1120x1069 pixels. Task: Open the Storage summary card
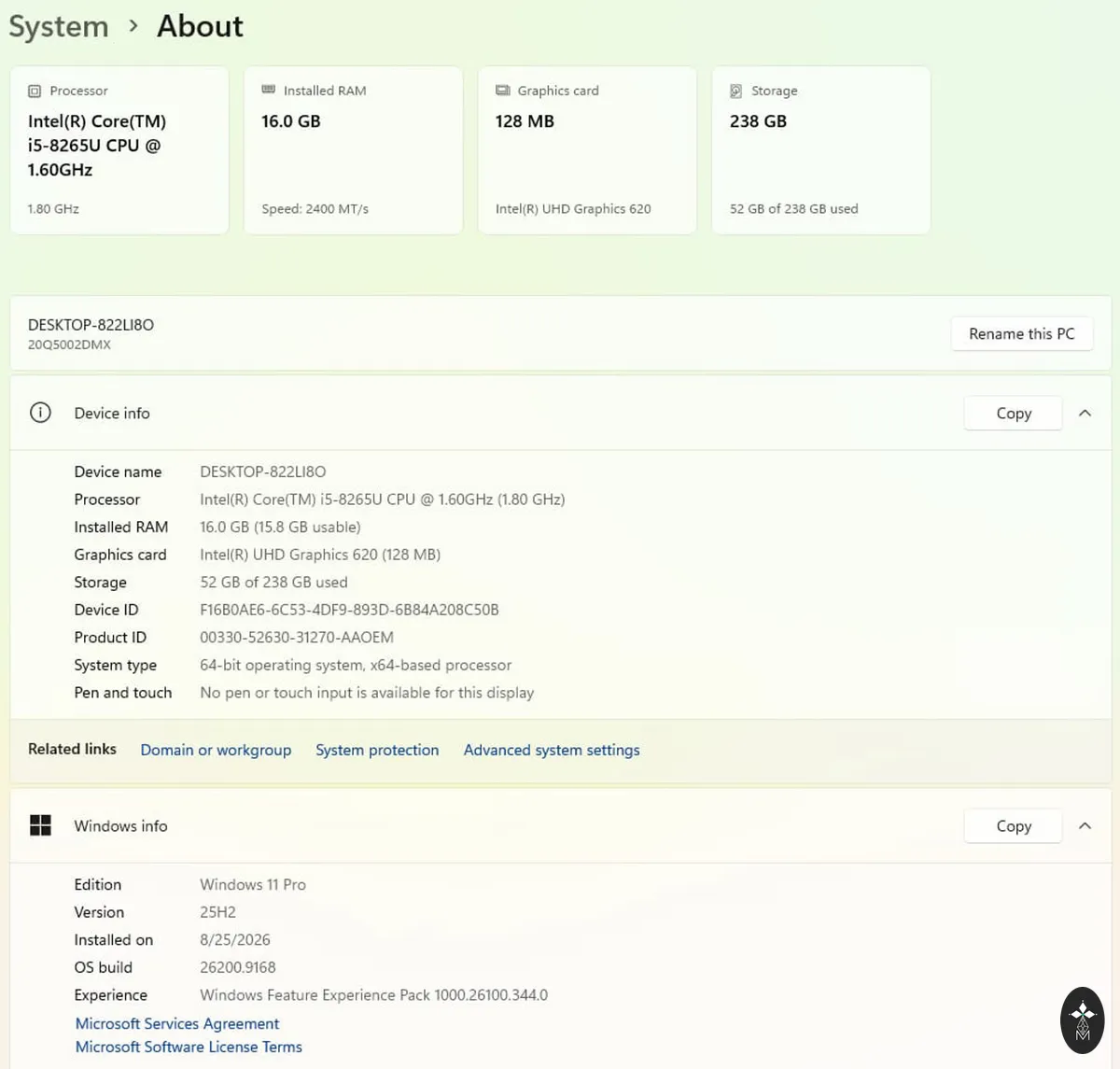(x=821, y=150)
